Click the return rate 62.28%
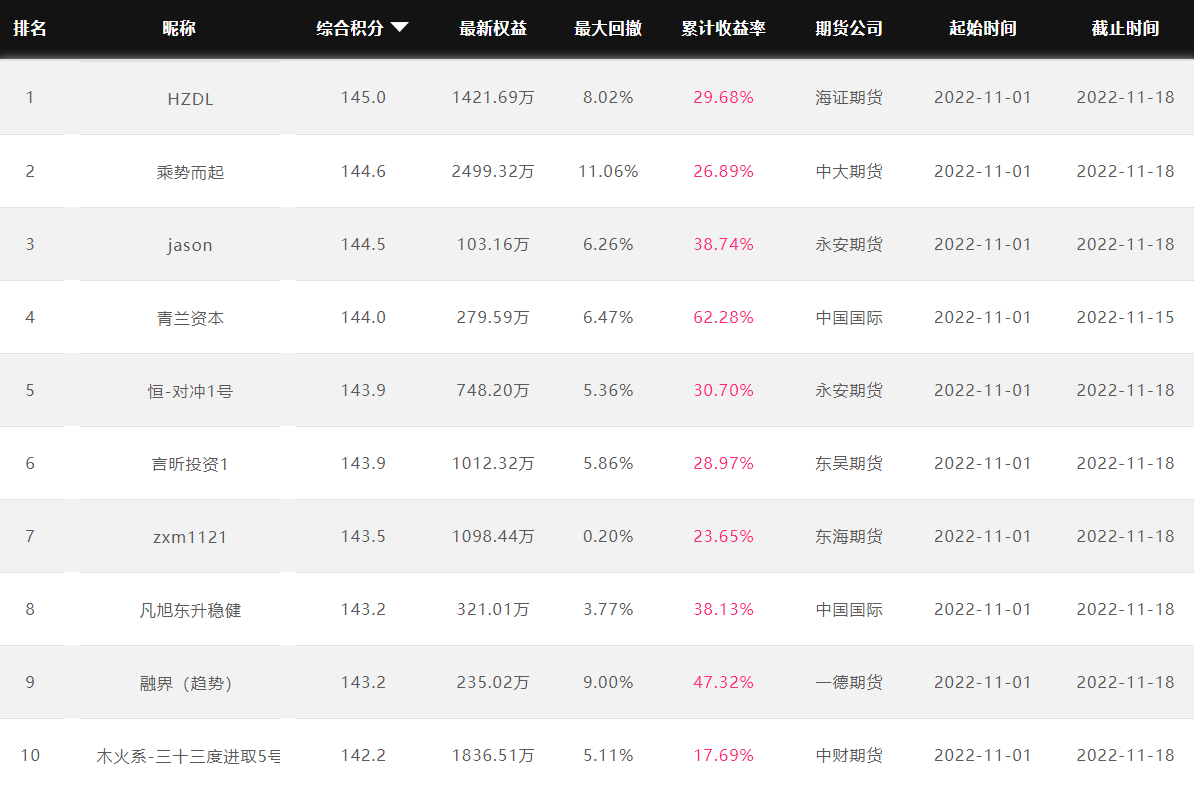1194x788 pixels. click(723, 317)
